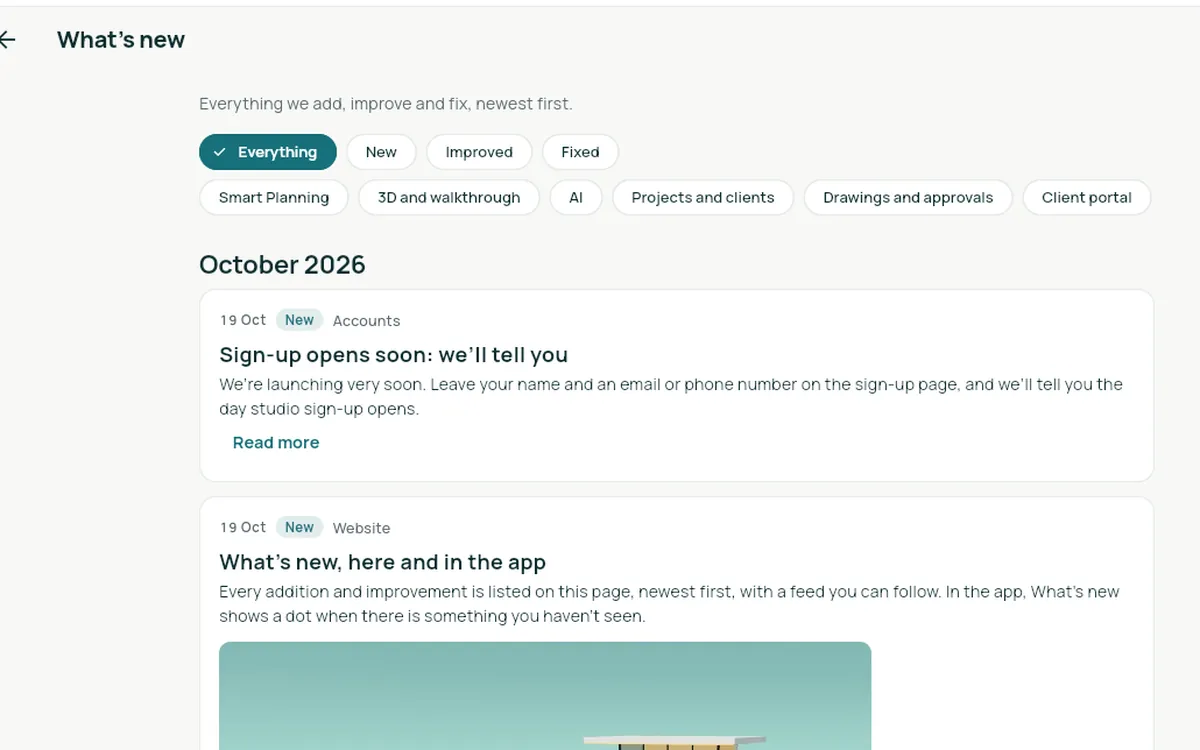Screen dimensions: 1200x750
Task: Click the New badge on Accounts post
Action: 299,320
